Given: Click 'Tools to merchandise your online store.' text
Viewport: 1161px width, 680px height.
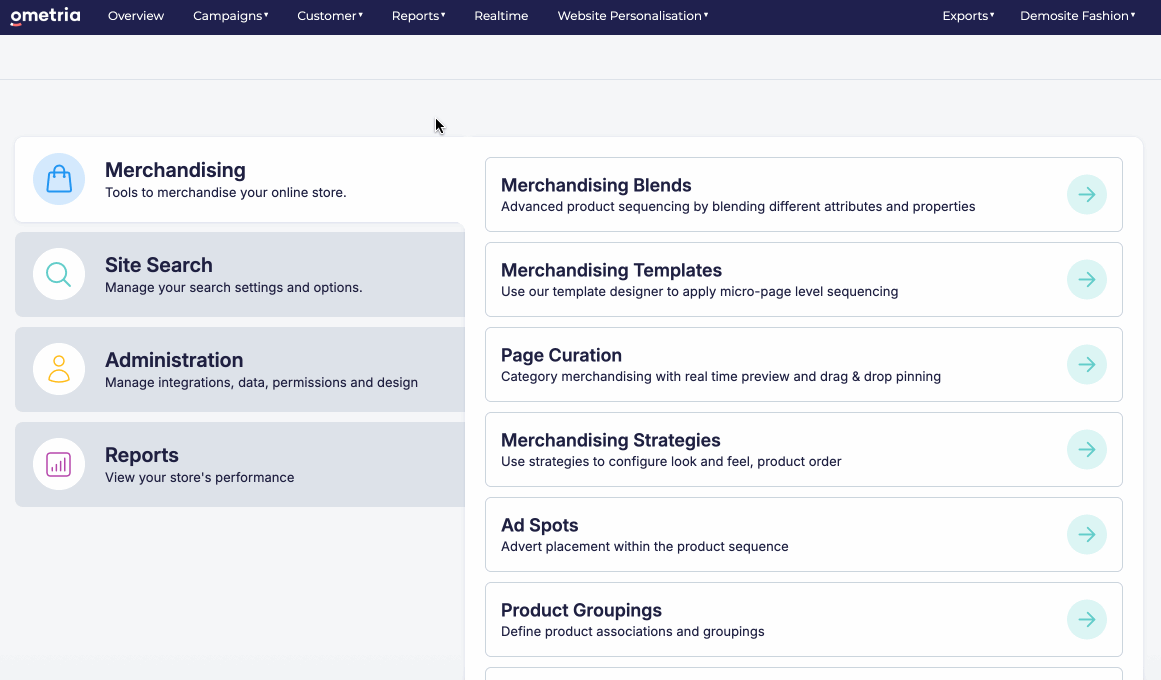Looking at the screenshot, I should click(x=226, y=193).
